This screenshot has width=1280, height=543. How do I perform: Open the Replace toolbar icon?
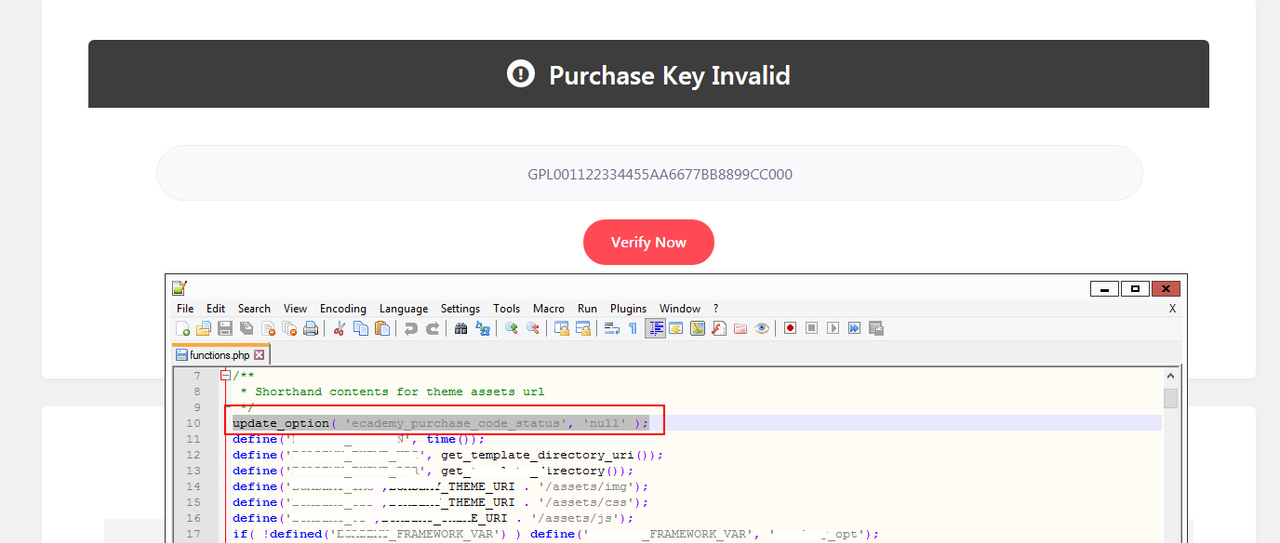pos(483,328)
